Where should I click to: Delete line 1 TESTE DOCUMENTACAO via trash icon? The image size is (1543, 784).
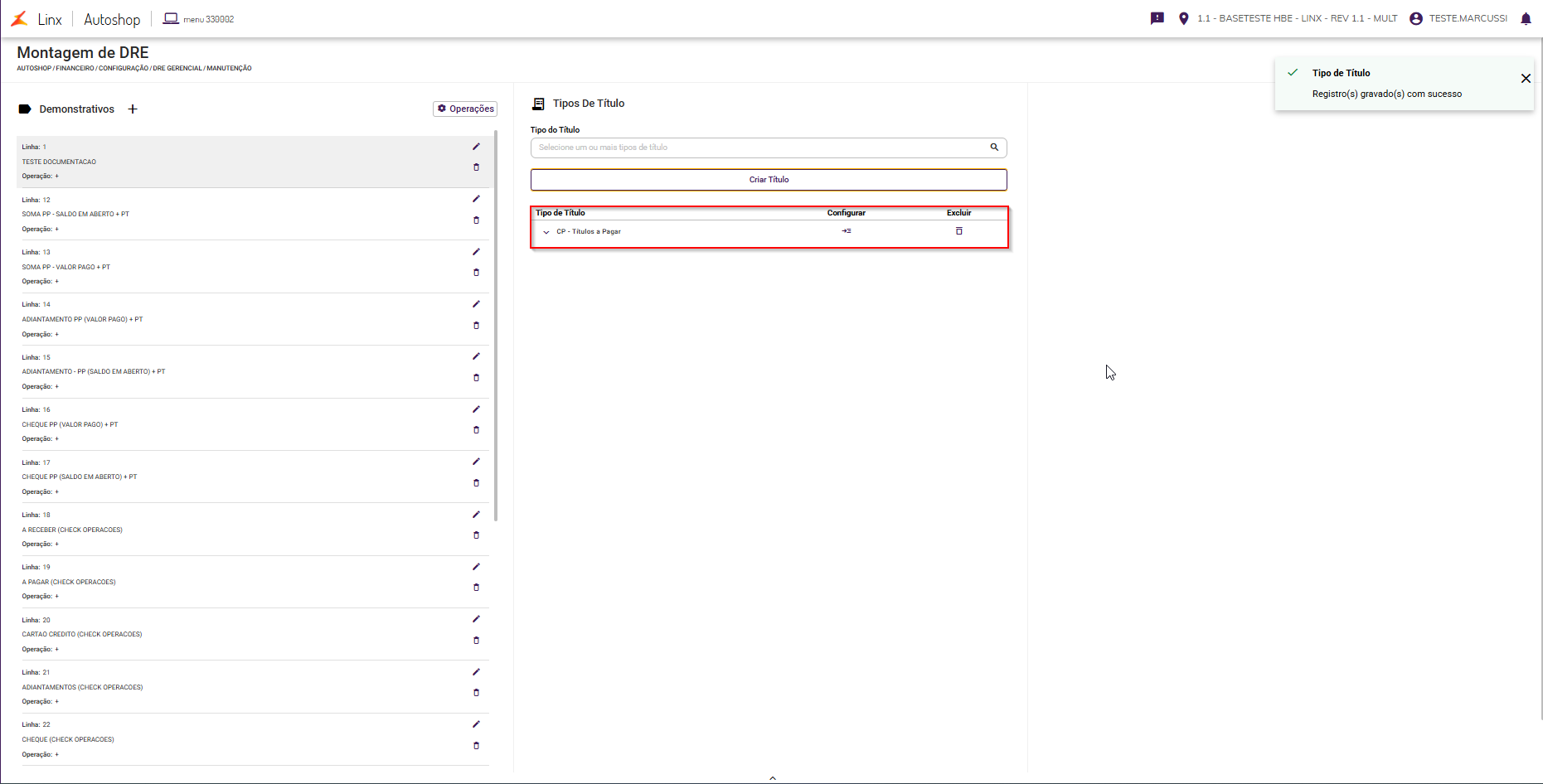[476, 167]
